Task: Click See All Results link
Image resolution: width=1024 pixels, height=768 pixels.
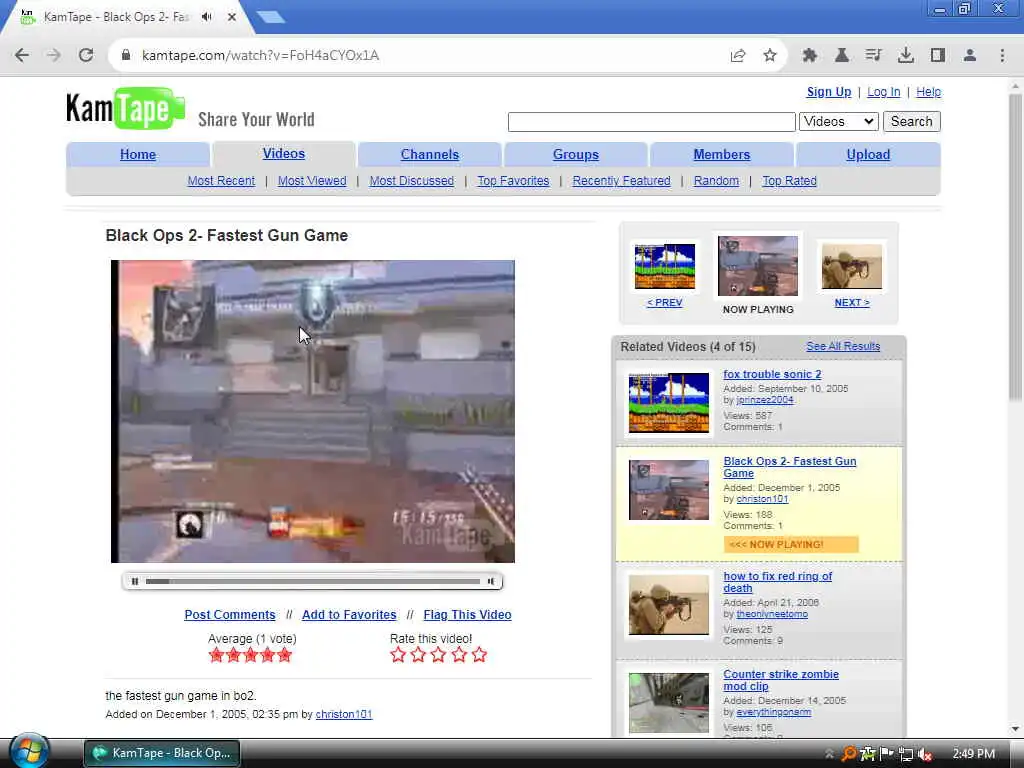Action: [x=843, y=346]
